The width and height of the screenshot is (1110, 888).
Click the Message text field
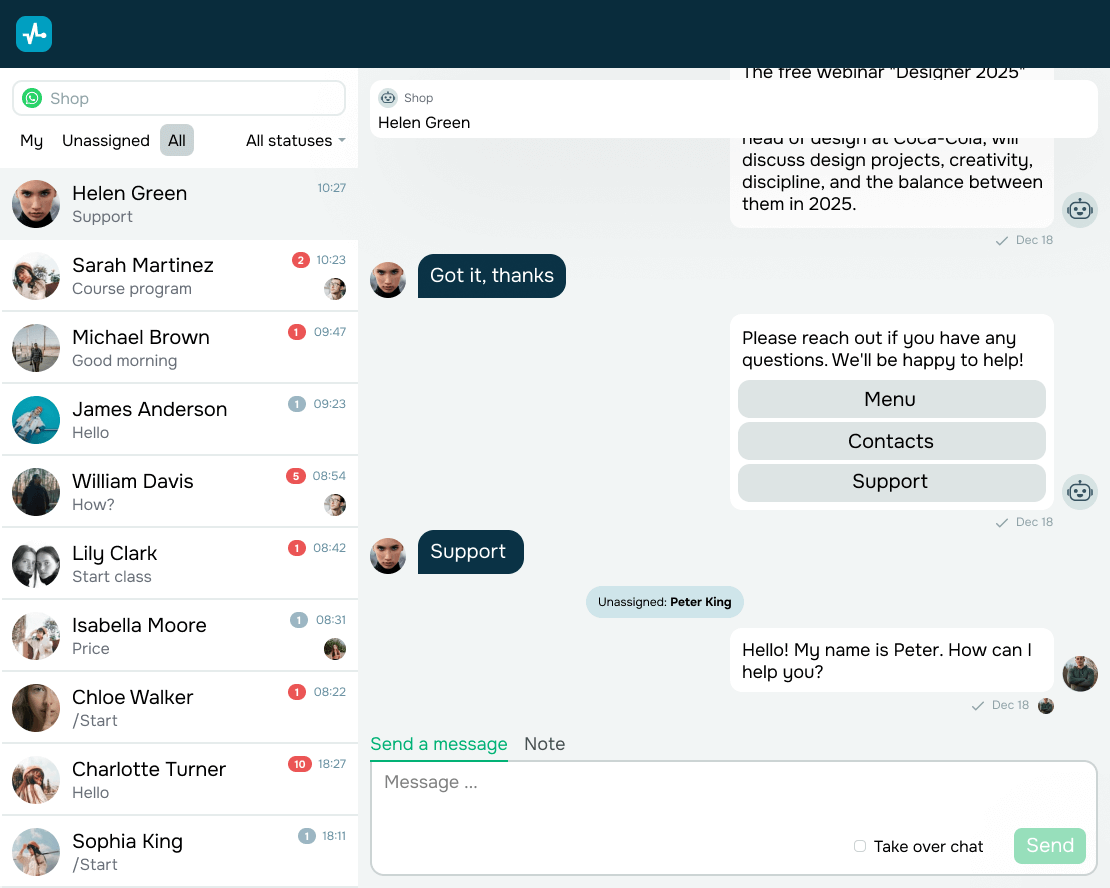733,797
